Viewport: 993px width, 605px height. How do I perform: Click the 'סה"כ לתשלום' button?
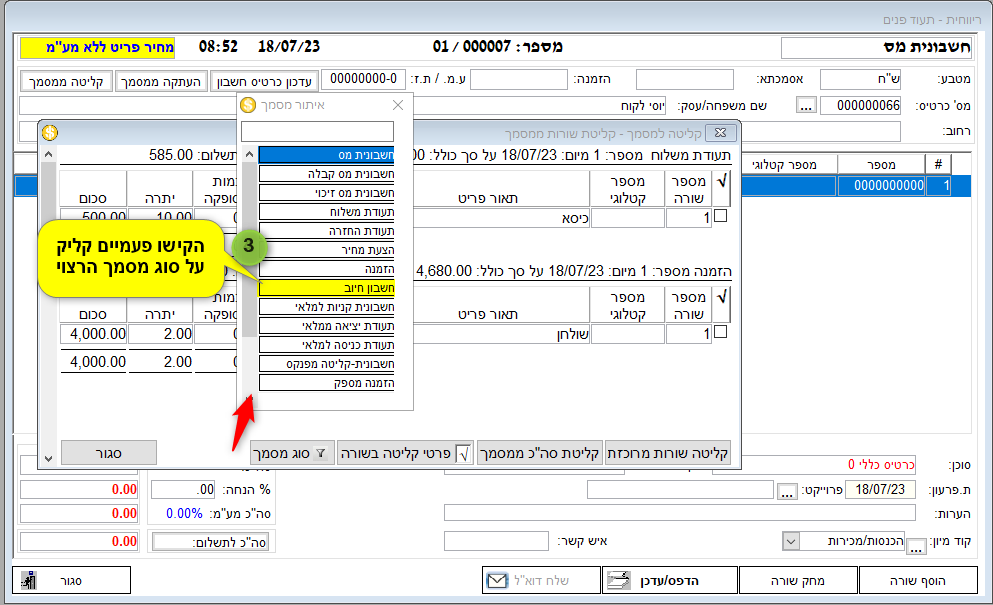(x=211, y=542)
